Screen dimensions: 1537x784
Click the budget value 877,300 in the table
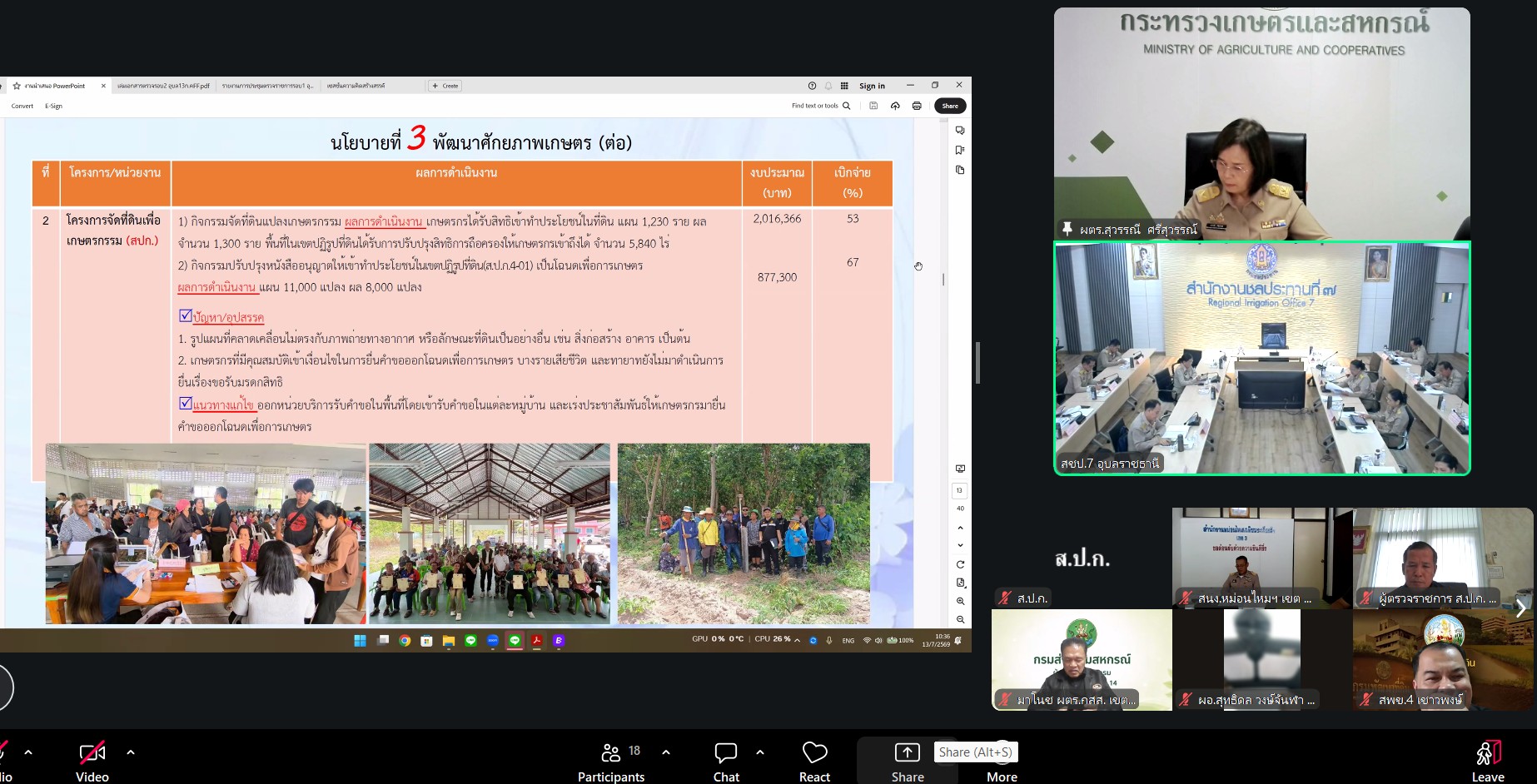click(x=777, y=277)
